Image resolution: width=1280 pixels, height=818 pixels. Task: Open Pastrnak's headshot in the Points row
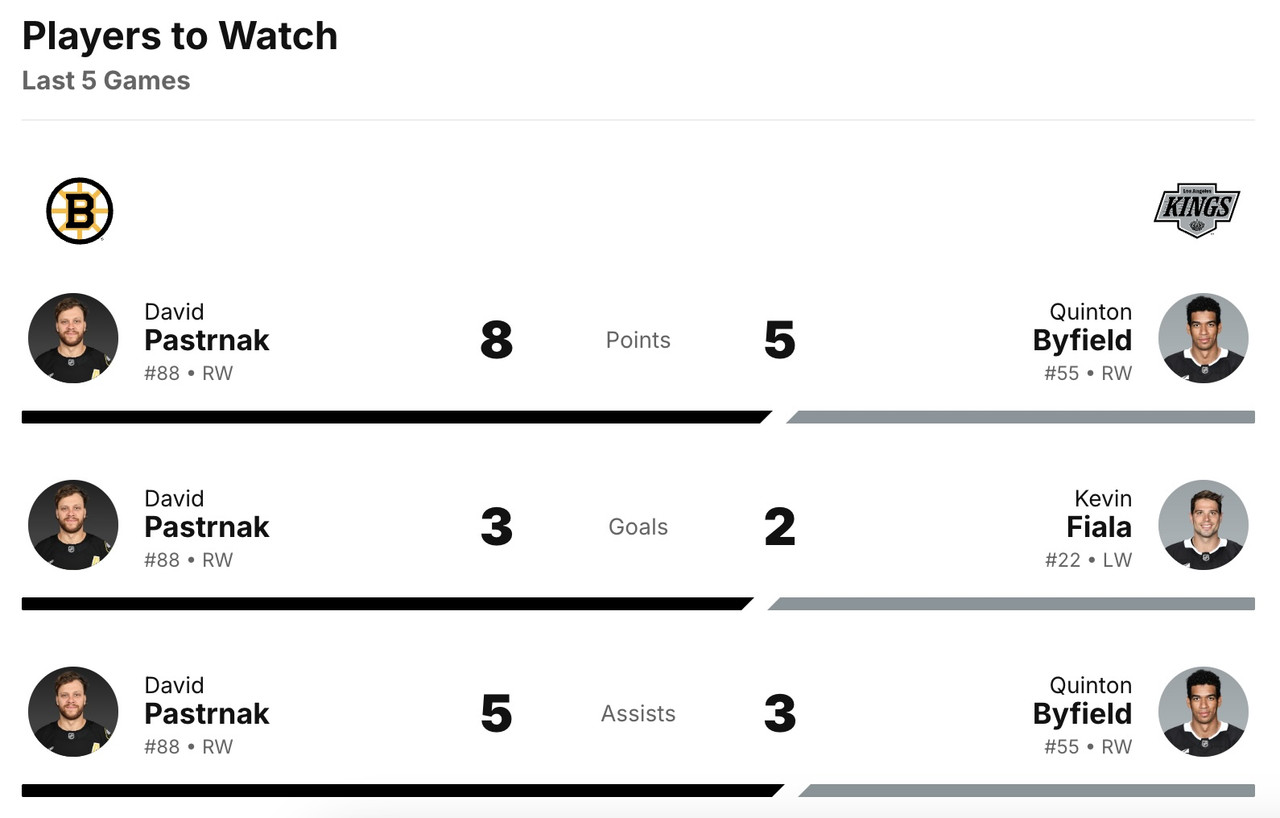click(73, 338)
